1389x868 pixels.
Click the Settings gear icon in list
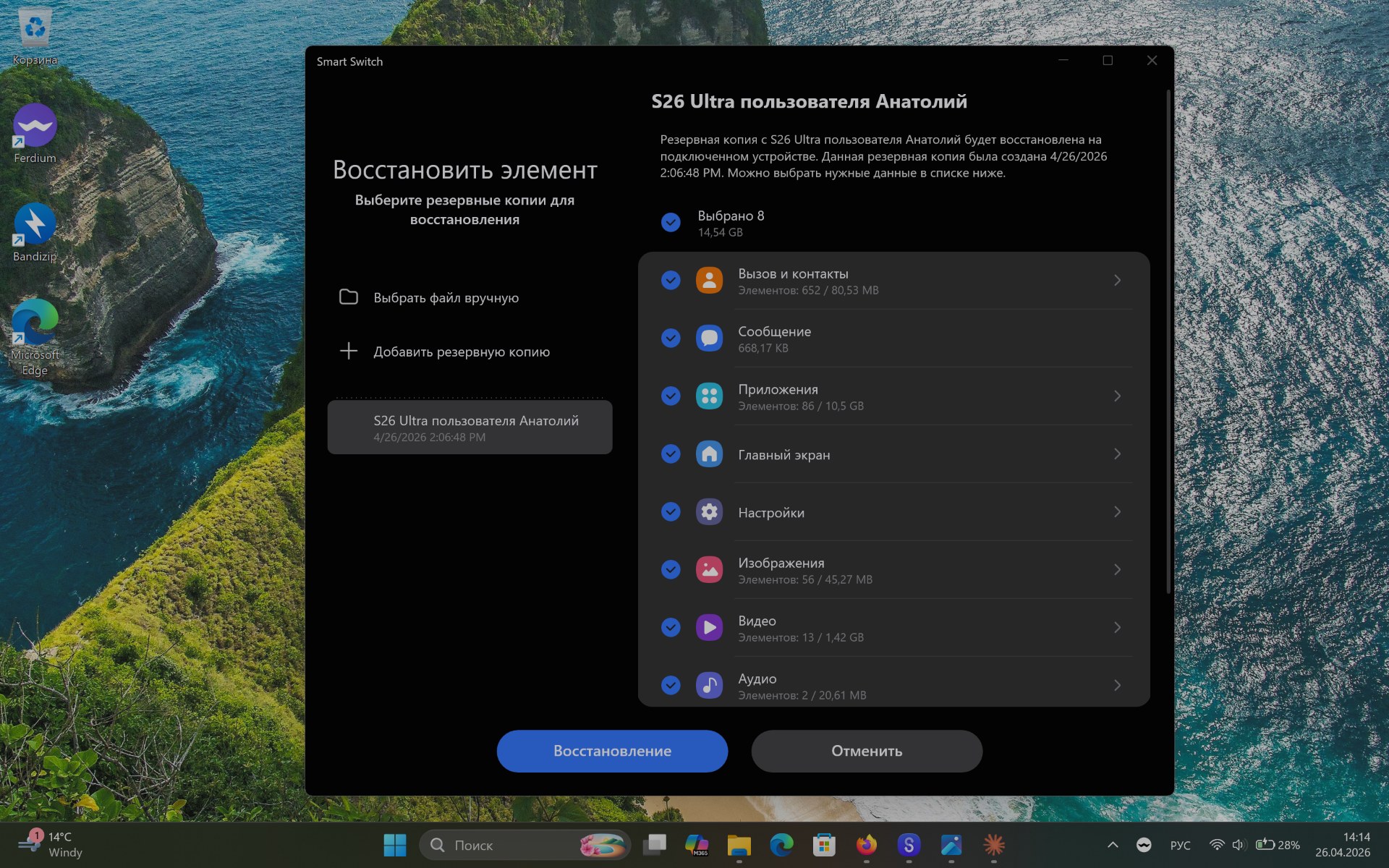pyautogui.click(x=709, y=511)
